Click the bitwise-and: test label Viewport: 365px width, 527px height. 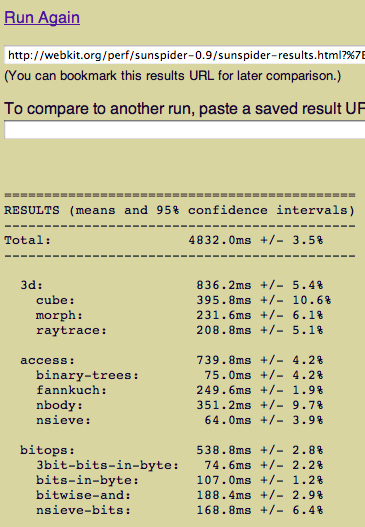[83, 495]
